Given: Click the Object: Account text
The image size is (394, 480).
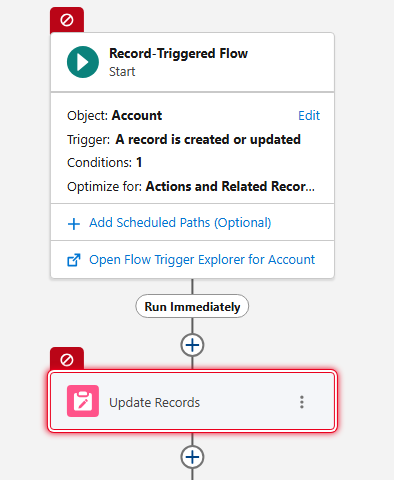Looking at the screenshot, I should pos(114,116).
